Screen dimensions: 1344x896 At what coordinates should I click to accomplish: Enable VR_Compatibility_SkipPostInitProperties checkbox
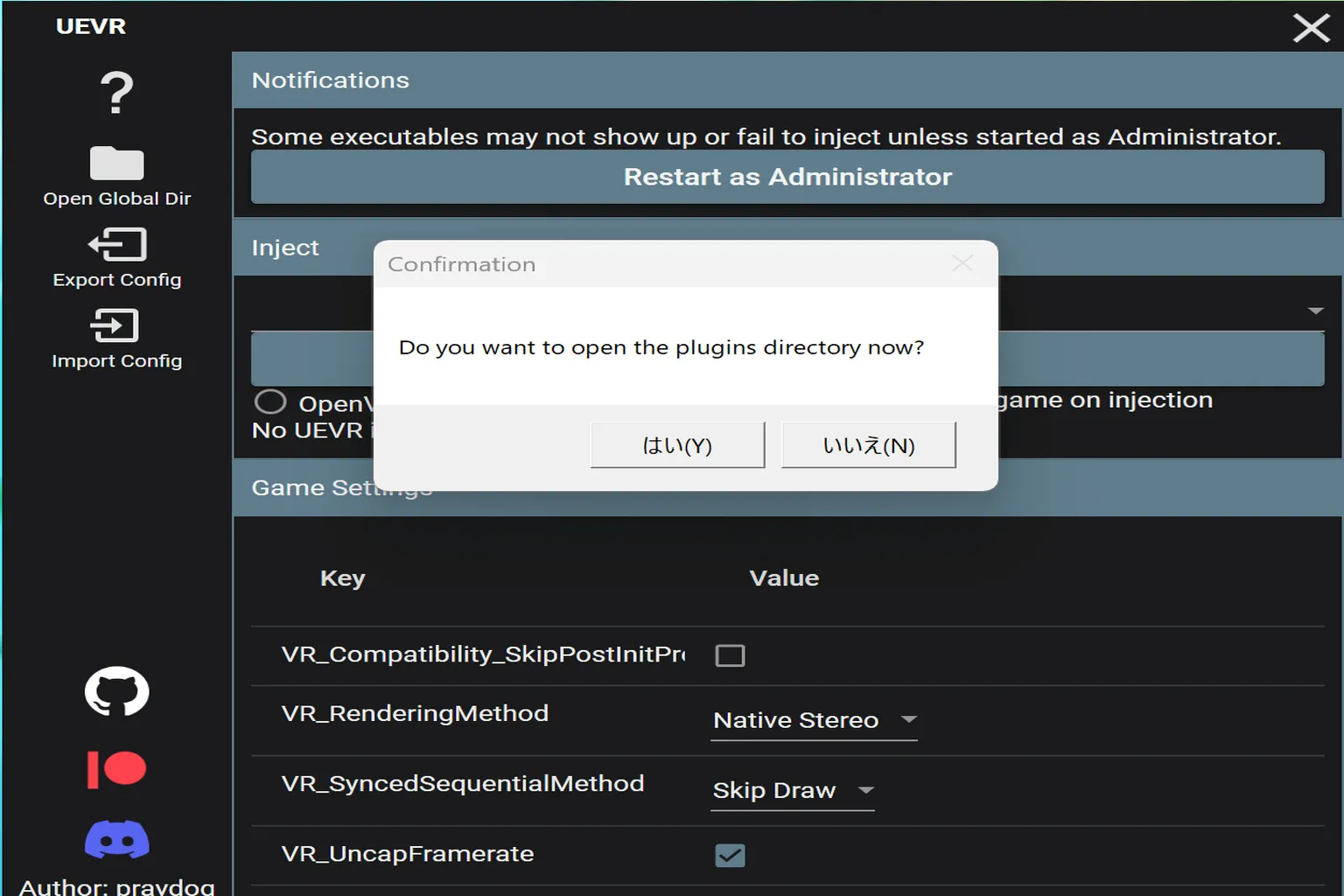pos(730,655)
